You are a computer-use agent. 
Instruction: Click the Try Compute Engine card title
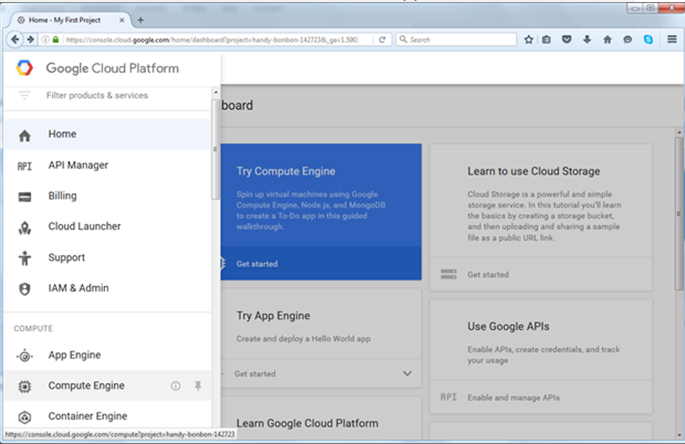click(x=286, y=171)
